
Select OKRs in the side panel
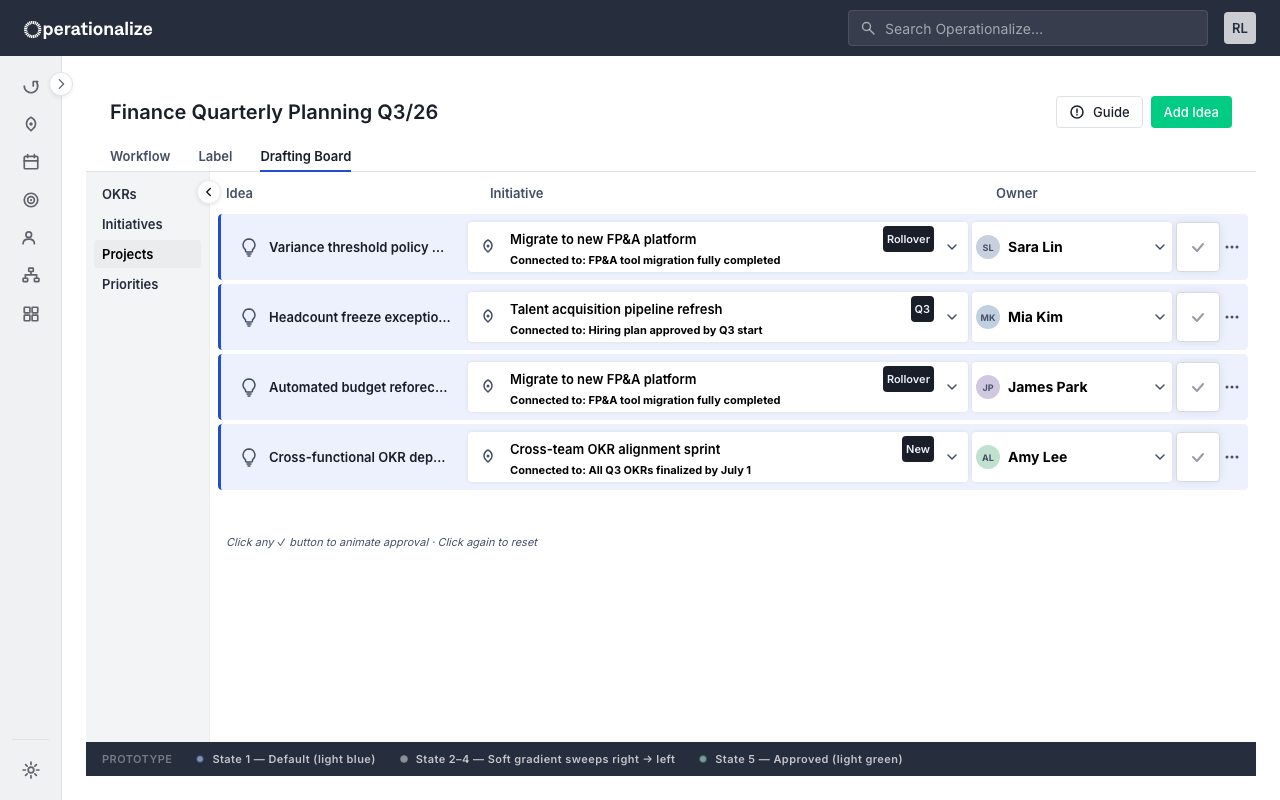pos(148,194)
